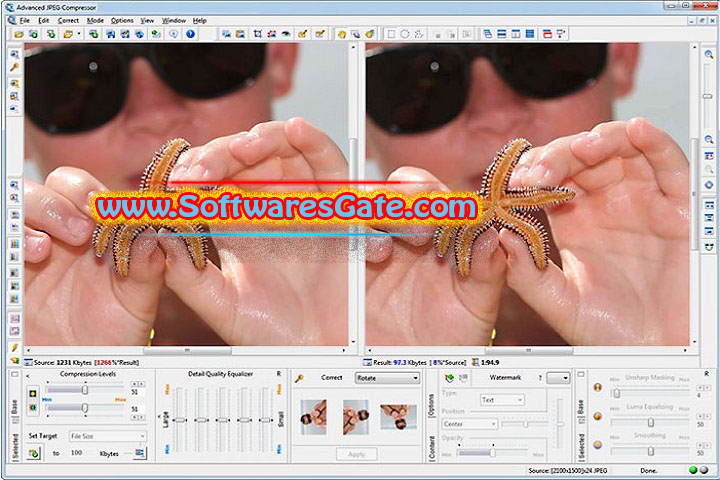This screenshot has height=480, width=720.
Task: Select the first rotation thumbnail
Action: 314,417
